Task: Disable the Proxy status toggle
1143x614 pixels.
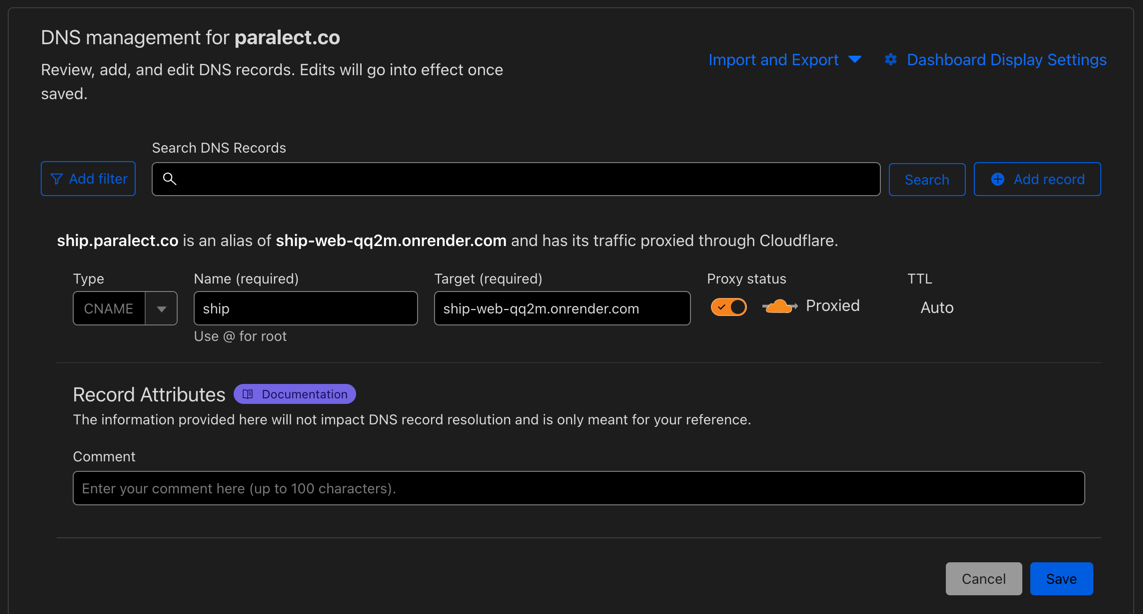Action: (729, 306)
